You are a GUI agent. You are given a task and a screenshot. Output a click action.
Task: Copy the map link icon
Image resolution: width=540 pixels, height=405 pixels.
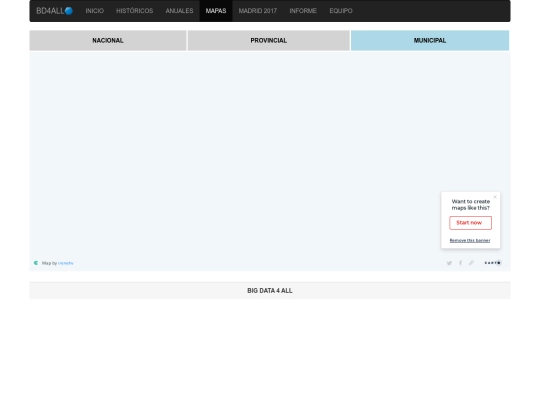[471, 263]
